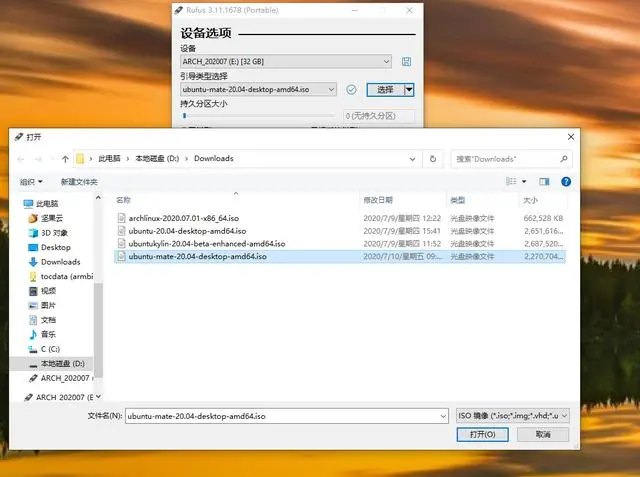
Task: Expand the address bar history dropdown
Action: pos(412,159)
